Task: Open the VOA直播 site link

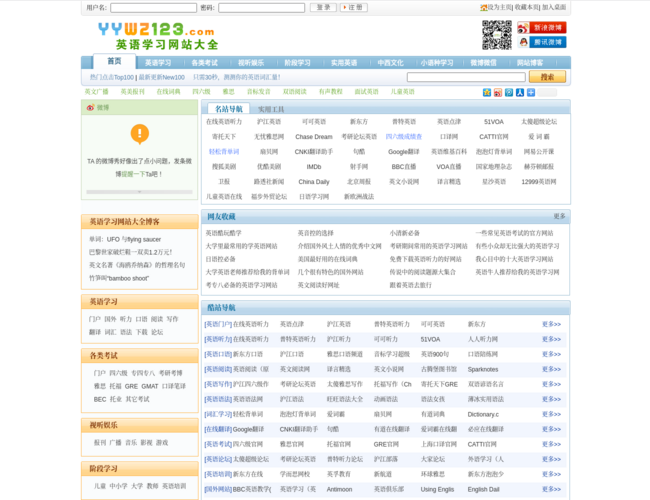Action: (x=449, y=167)
